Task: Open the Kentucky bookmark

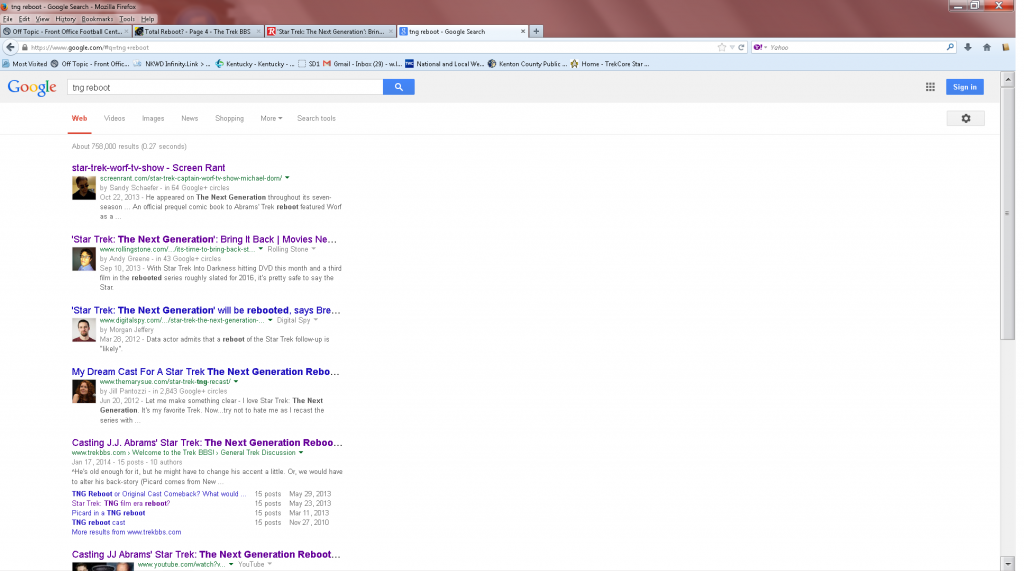Action: 255,64
